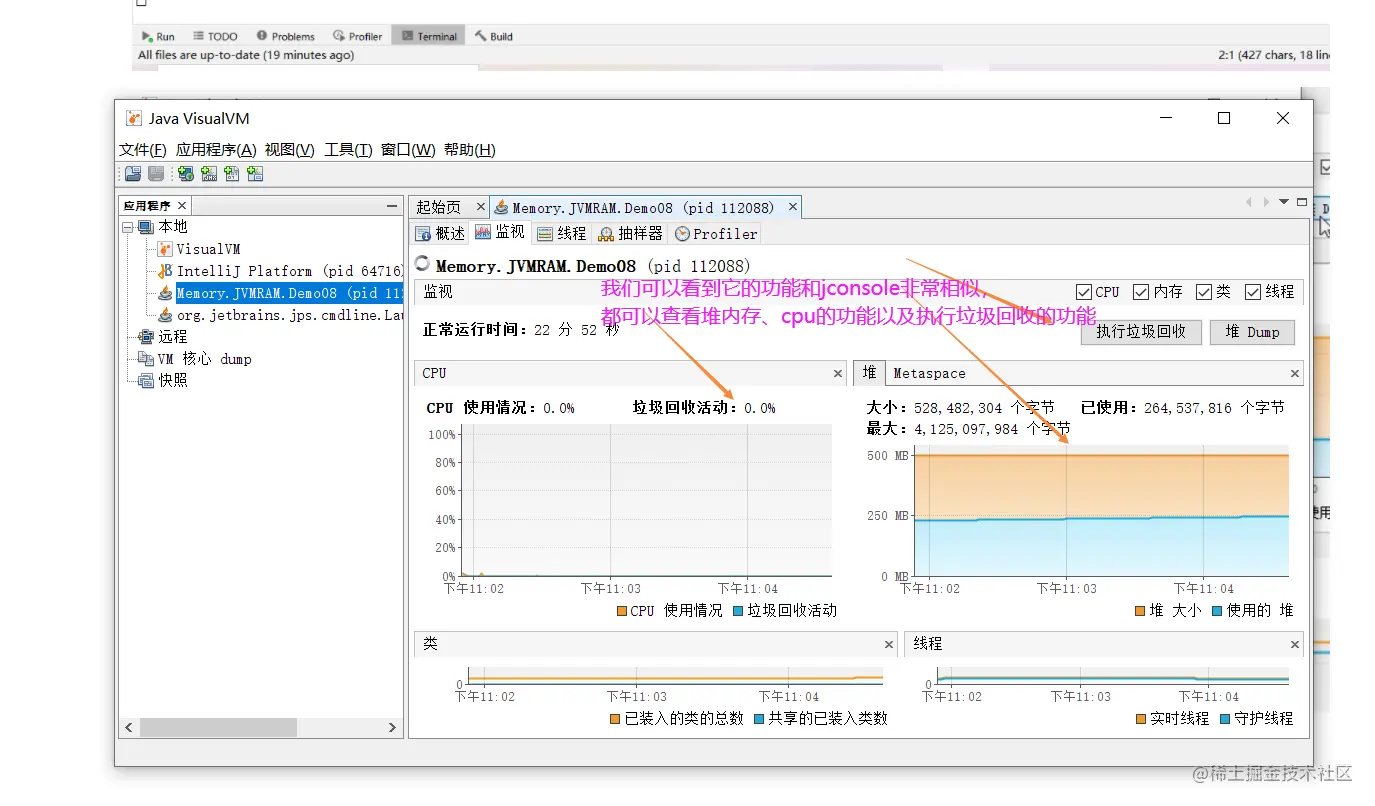1375x806 pixels.
Task: Select the 监视 tab
Action: [500, 232]
